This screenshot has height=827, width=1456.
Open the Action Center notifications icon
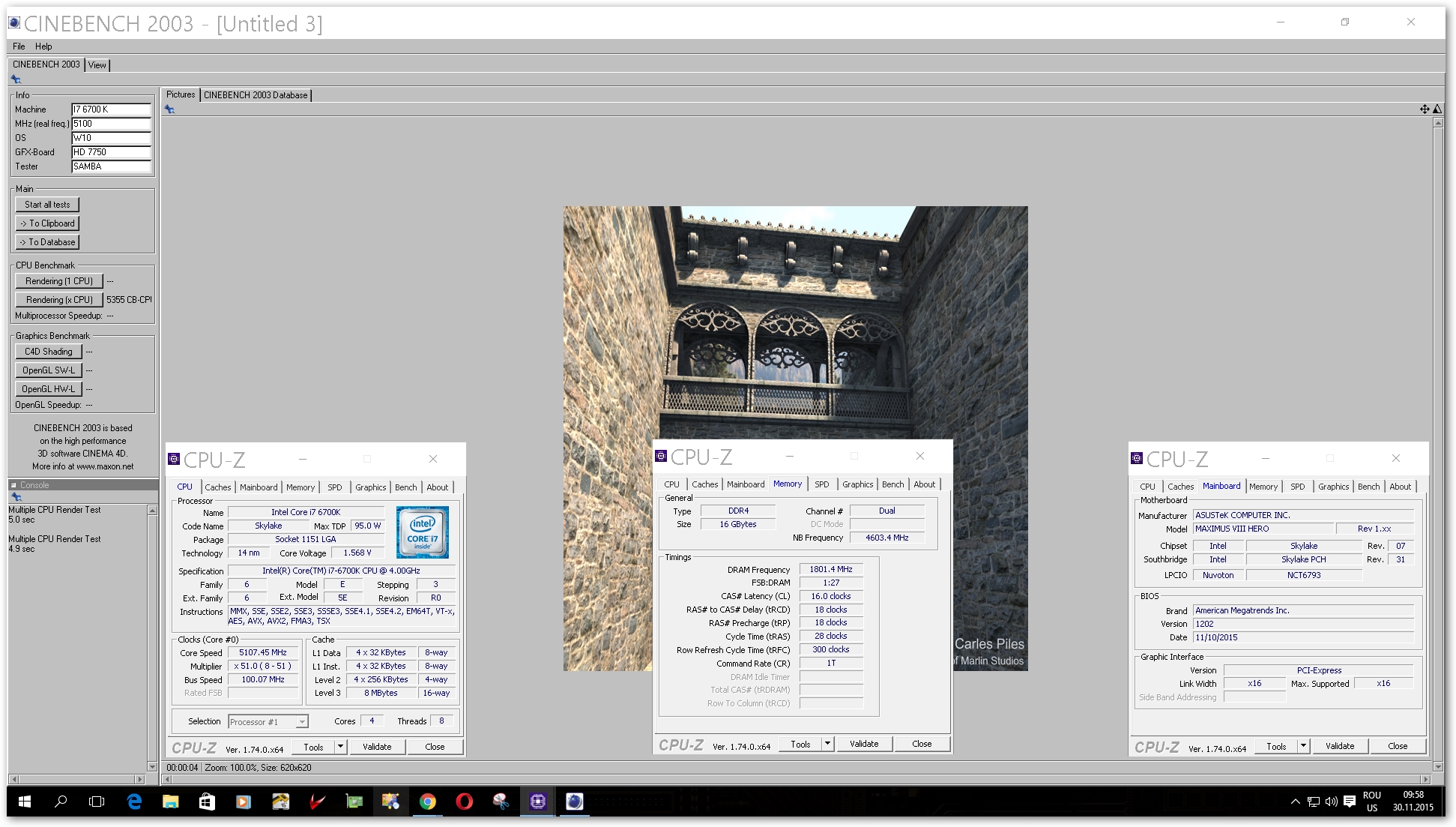click(x=1350, y=802)
